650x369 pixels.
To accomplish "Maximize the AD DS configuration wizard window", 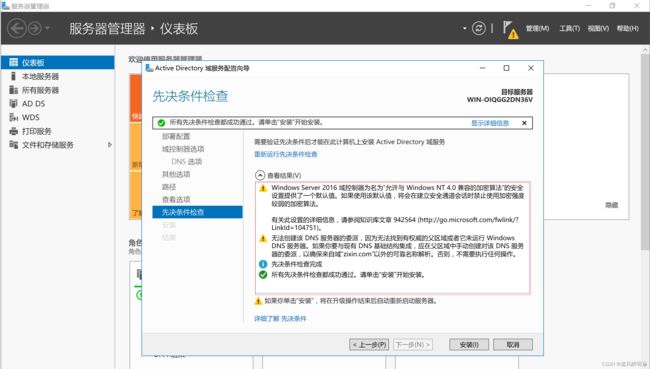I will tap(506, 68).
